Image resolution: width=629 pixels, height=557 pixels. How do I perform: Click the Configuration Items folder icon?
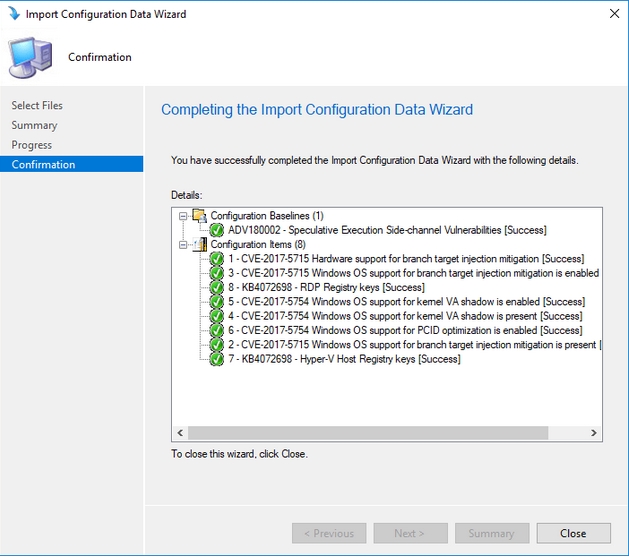coord(199,245)
